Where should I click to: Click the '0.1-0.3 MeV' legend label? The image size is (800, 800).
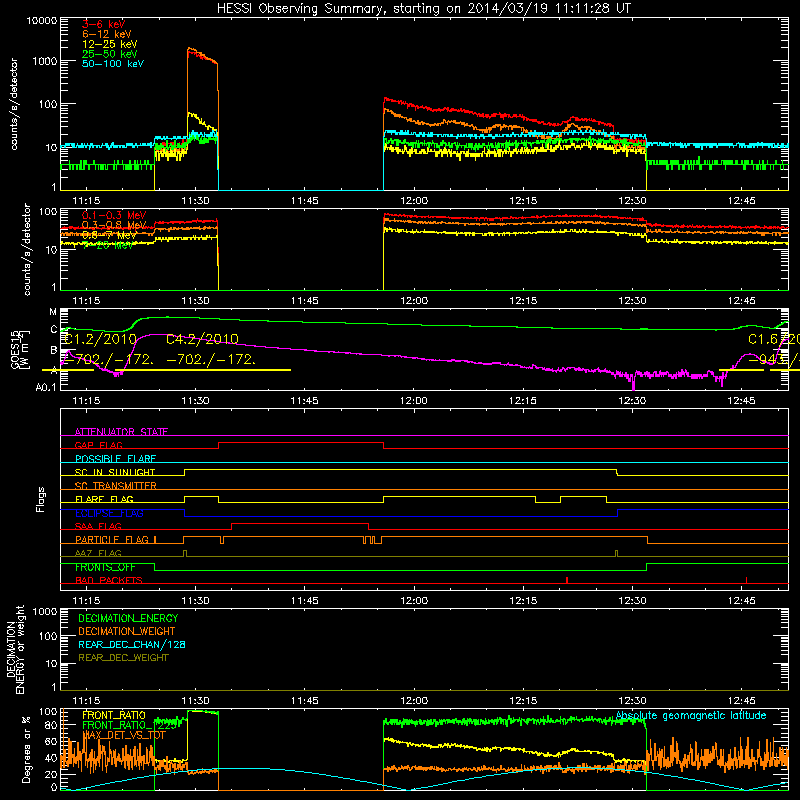[x=114, y=215]
